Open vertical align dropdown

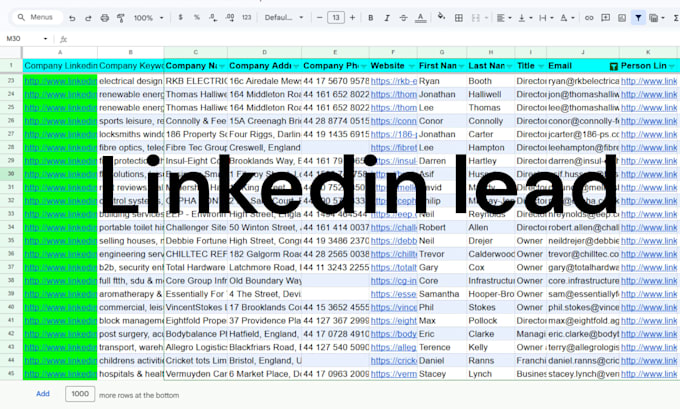coord(525,18)
